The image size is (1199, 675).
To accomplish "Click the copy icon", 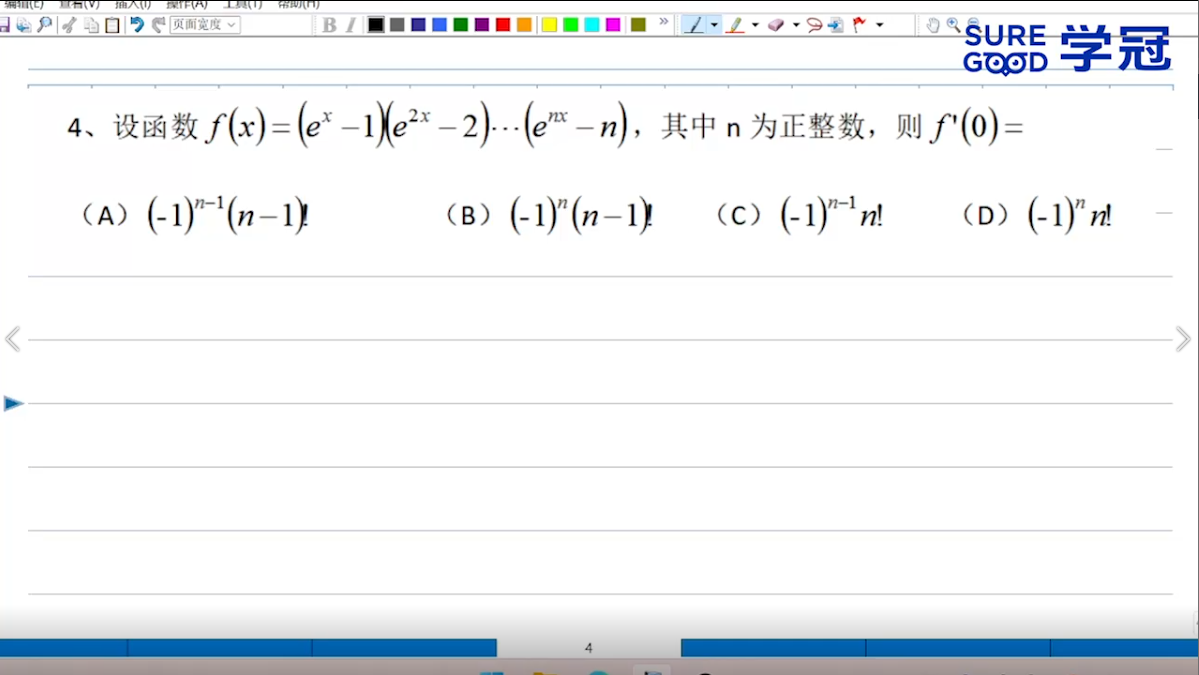I will 91,25.
